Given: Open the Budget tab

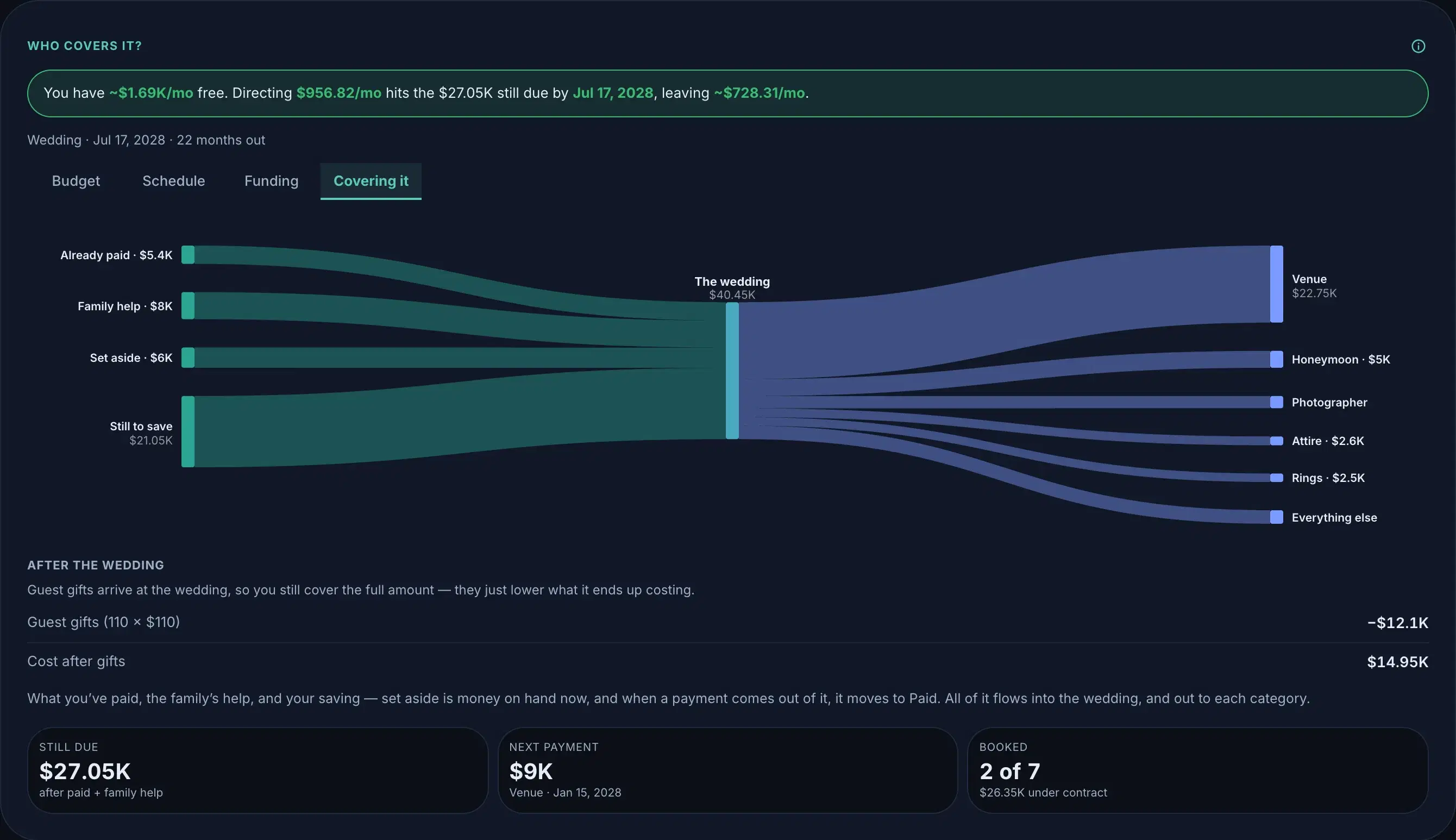Looking at the screenshot, I should point(76,181).
